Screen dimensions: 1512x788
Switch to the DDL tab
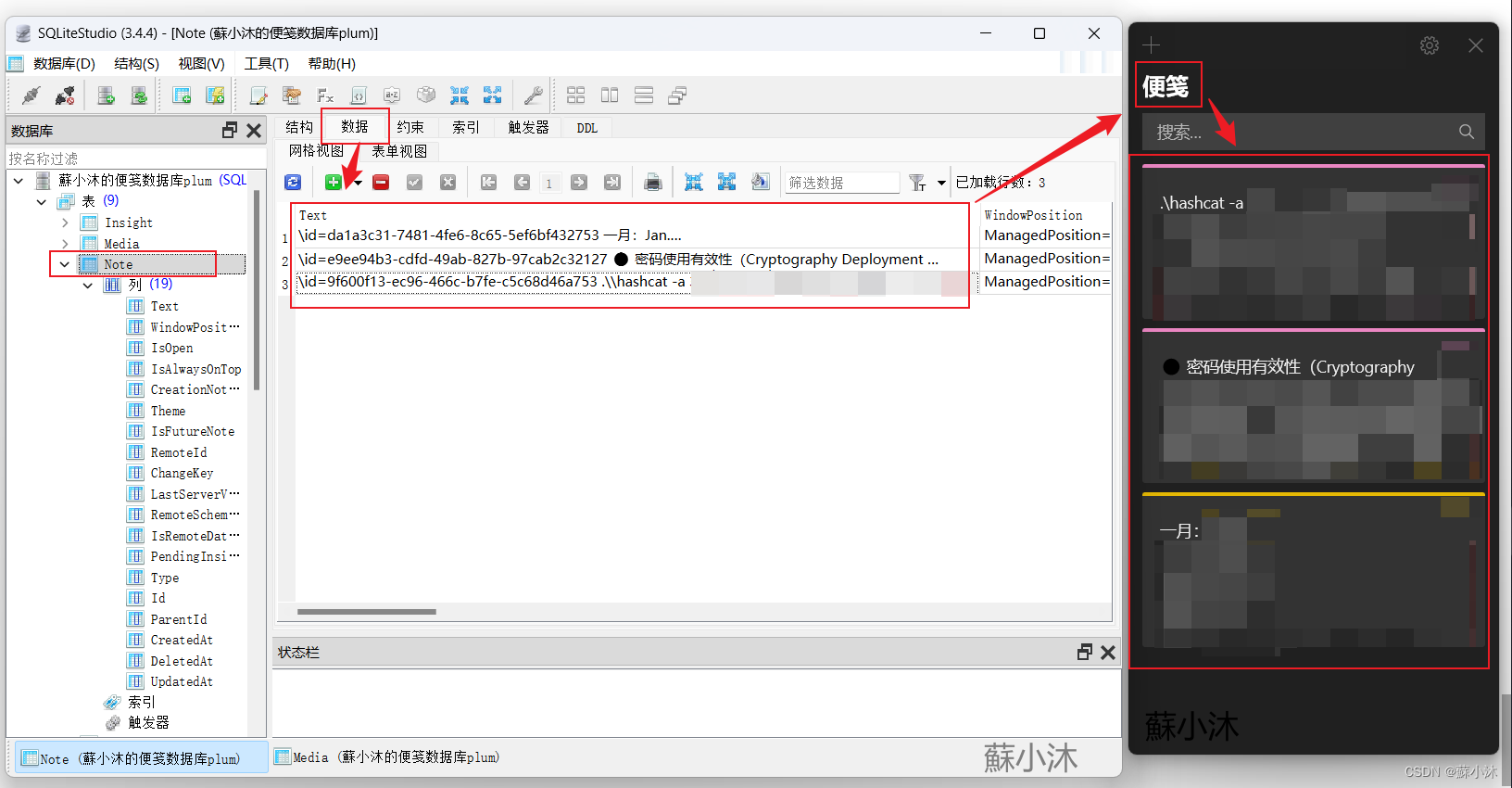(587, 128)
